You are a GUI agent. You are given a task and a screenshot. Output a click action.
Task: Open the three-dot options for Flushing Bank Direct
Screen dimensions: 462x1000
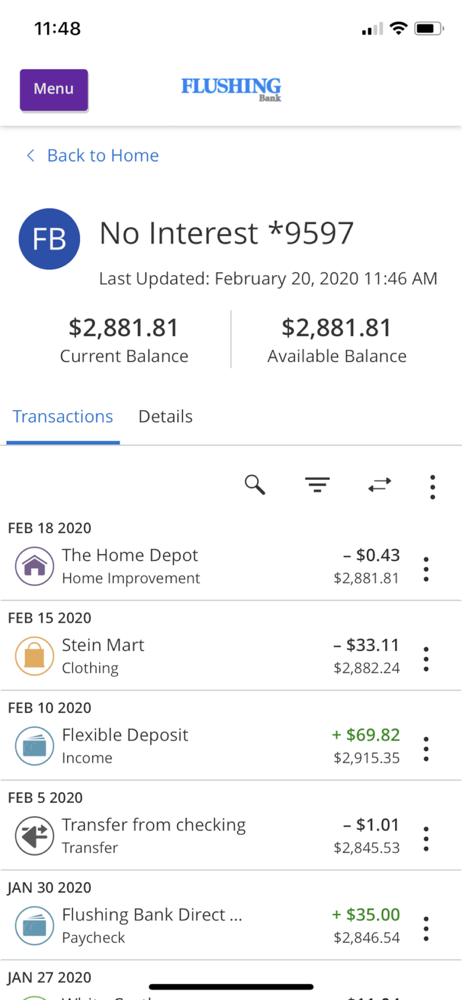point(426,929)
